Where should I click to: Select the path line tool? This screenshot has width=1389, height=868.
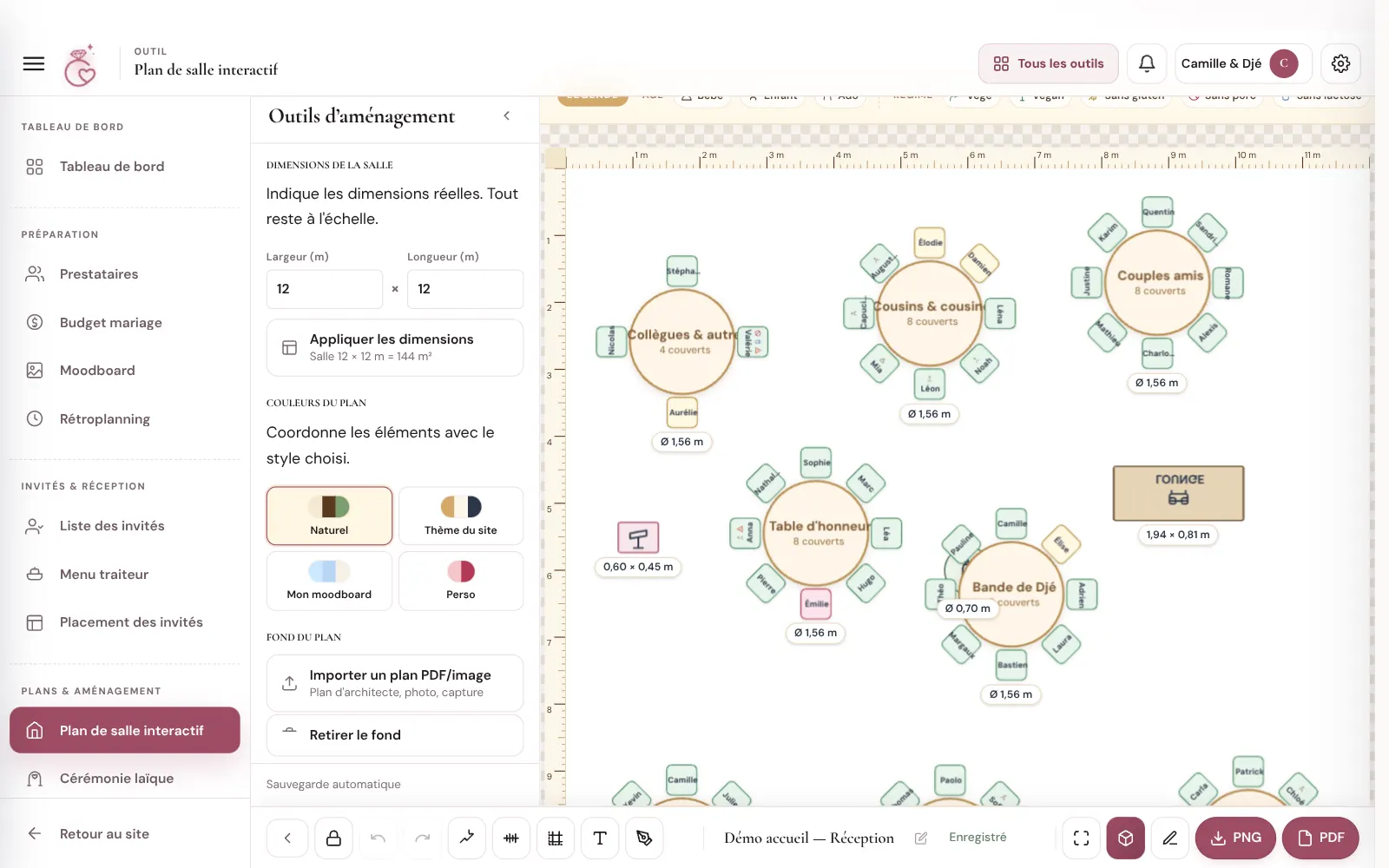click(x=467, y=838)
